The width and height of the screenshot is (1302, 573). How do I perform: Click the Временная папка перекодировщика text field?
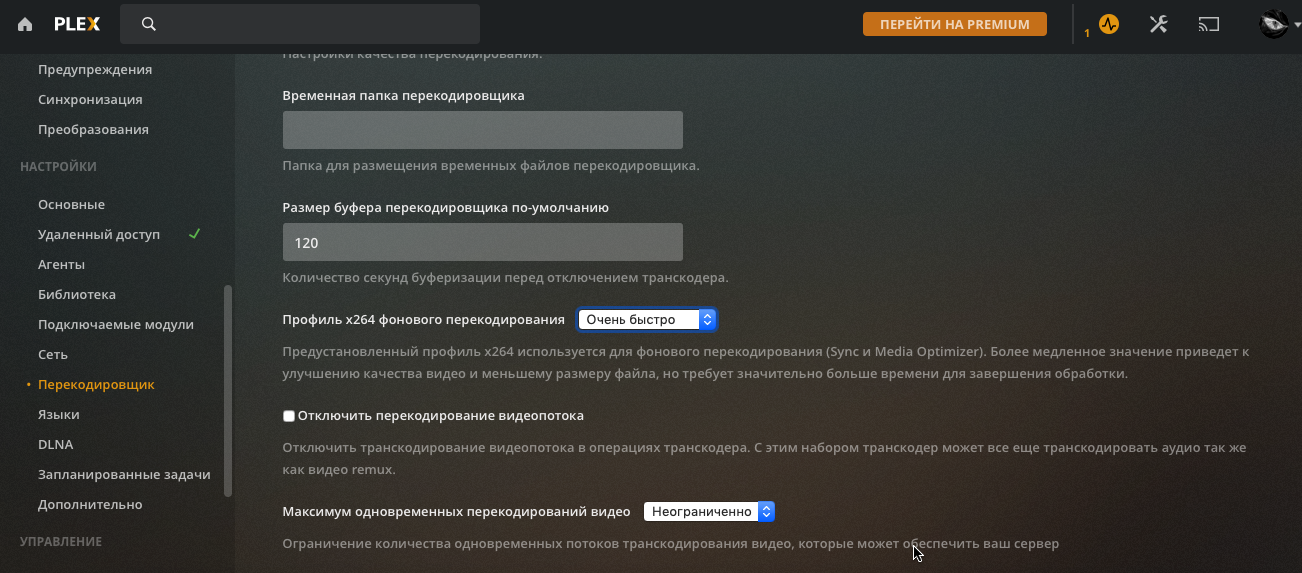tap(482, 130)
